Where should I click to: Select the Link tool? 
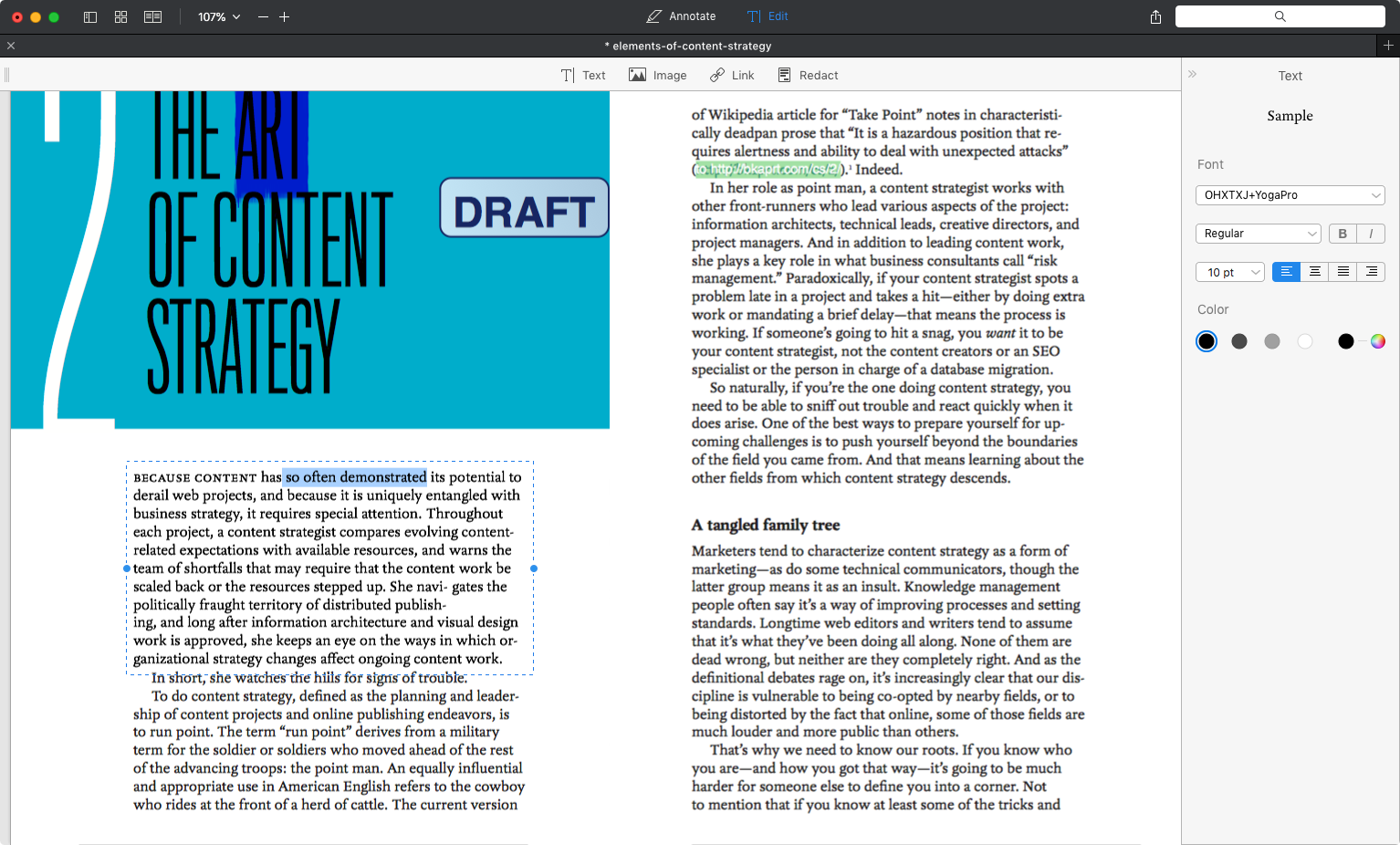(x=732, y=75)
